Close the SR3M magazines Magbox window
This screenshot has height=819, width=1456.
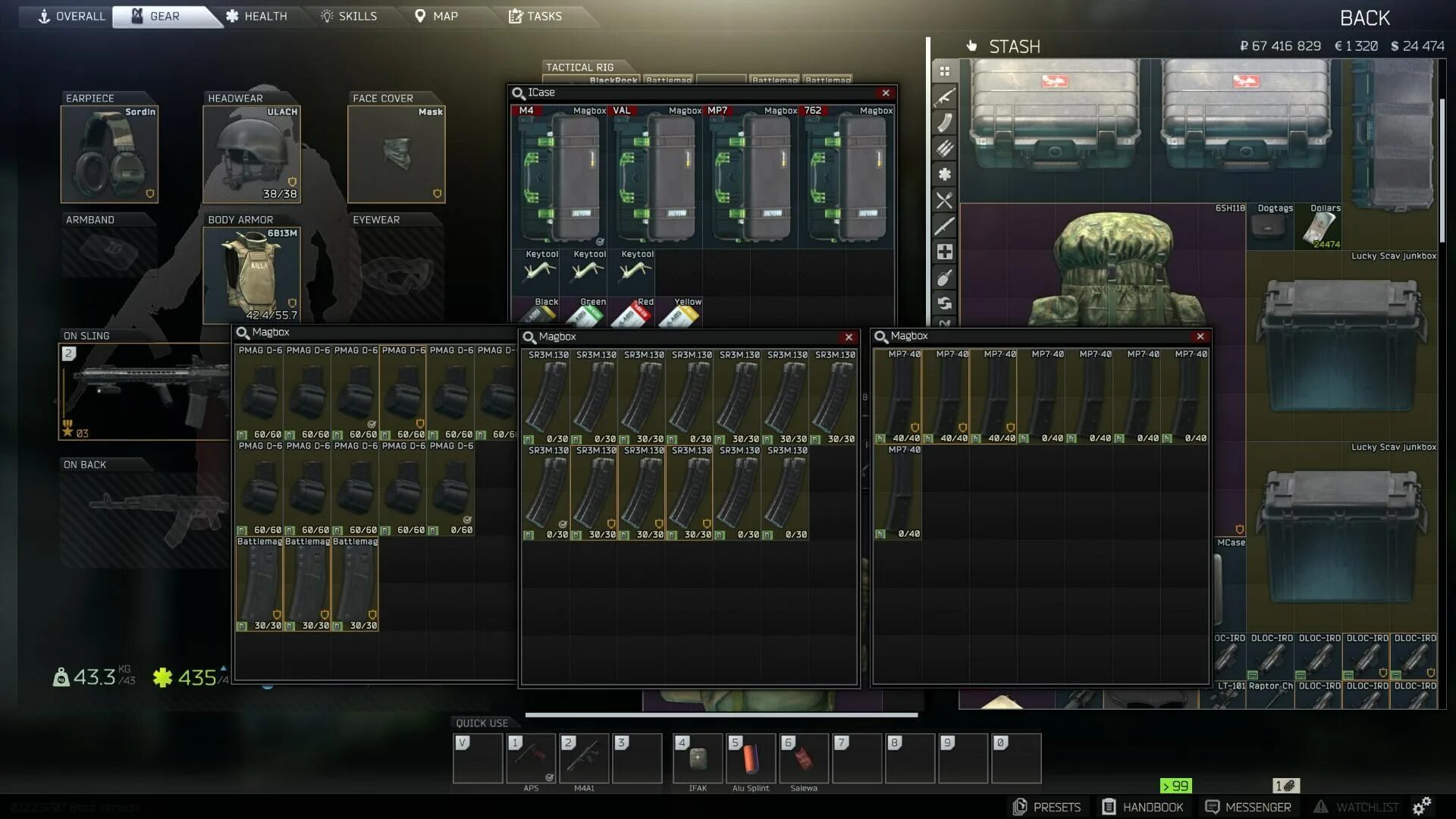tap(849, 337)
